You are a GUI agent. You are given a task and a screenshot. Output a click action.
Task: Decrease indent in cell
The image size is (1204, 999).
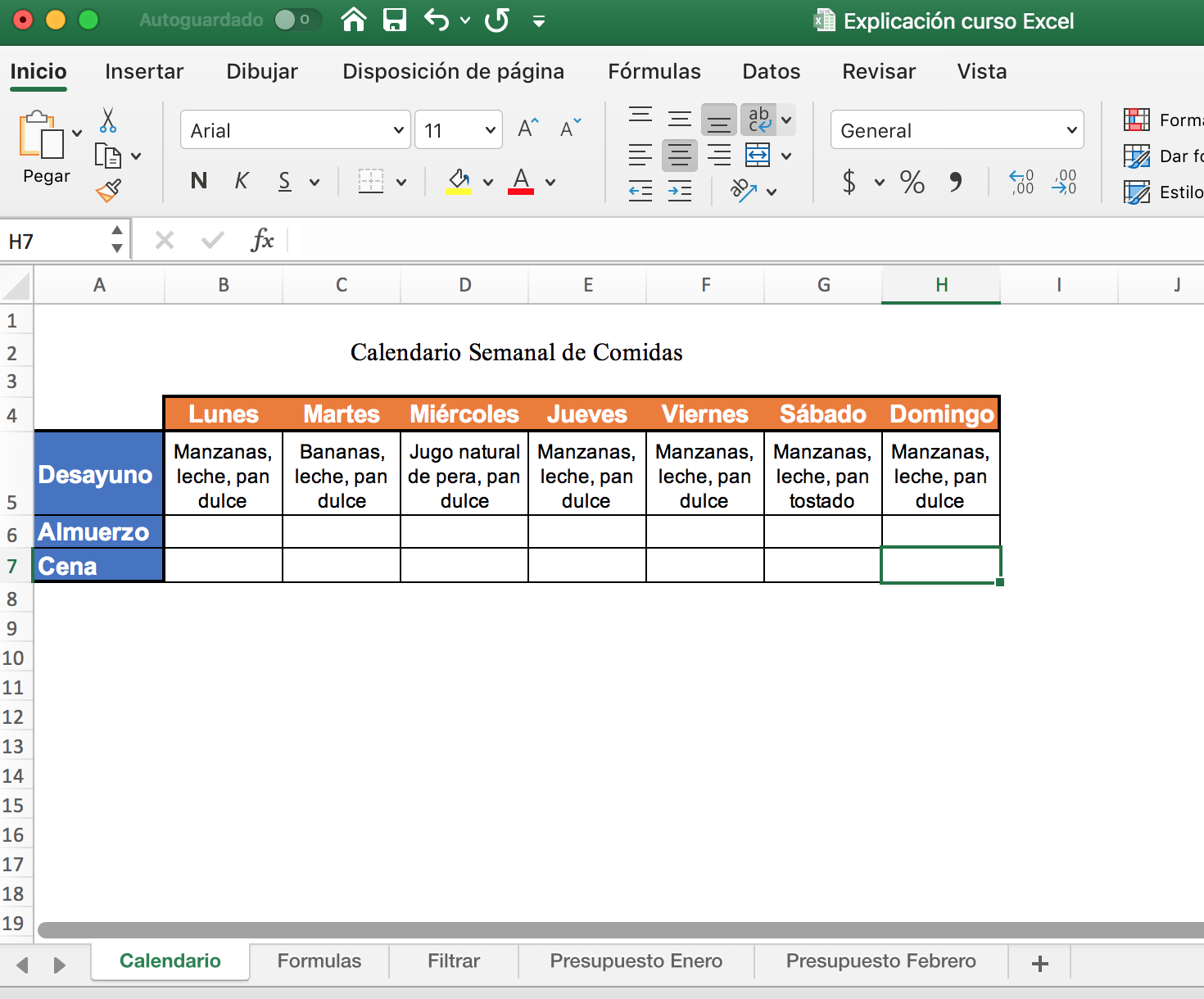(x=640, y=192)
